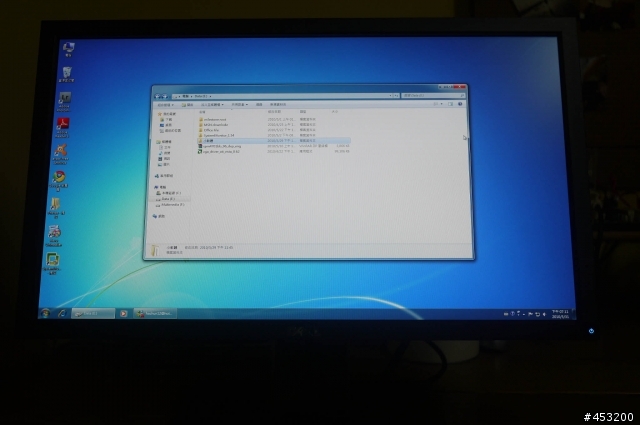Open the Documents library
The width and height of the screenshot is (640, 425).
tap(165, 147)
